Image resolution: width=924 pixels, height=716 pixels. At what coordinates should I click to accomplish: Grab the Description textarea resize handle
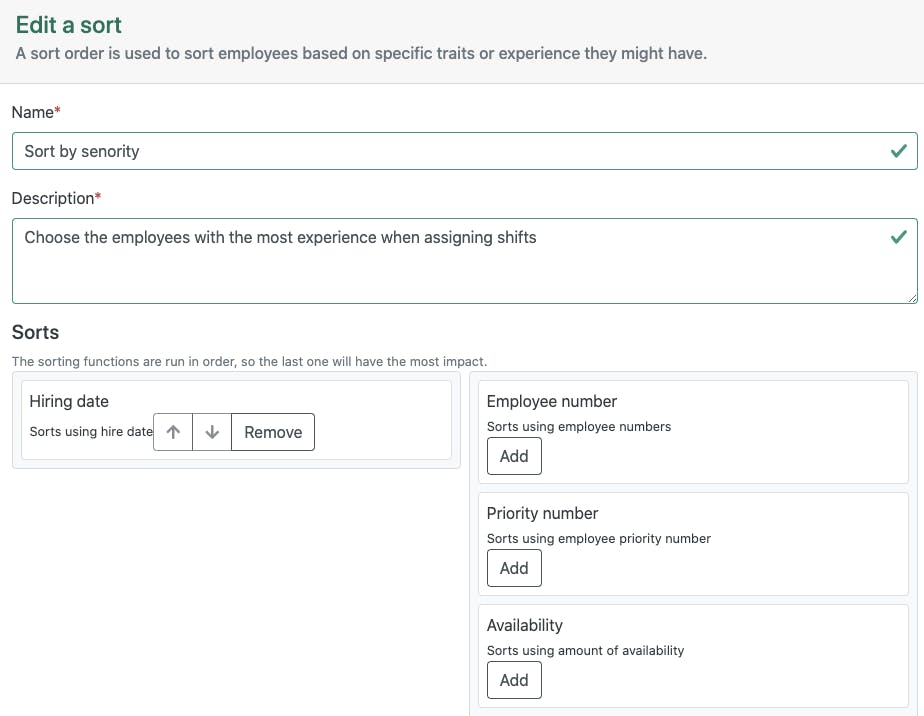click(912, 298)
